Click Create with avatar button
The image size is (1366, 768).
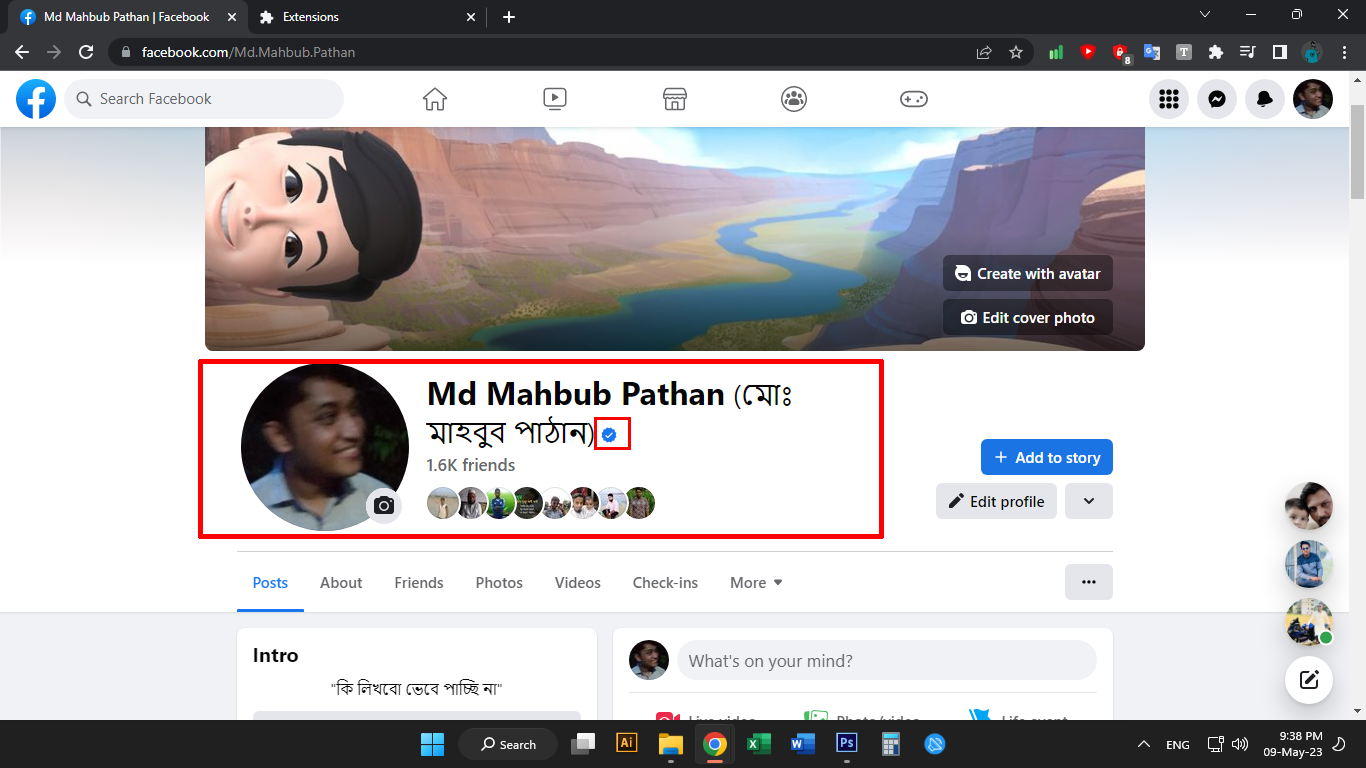point(1028,273)
